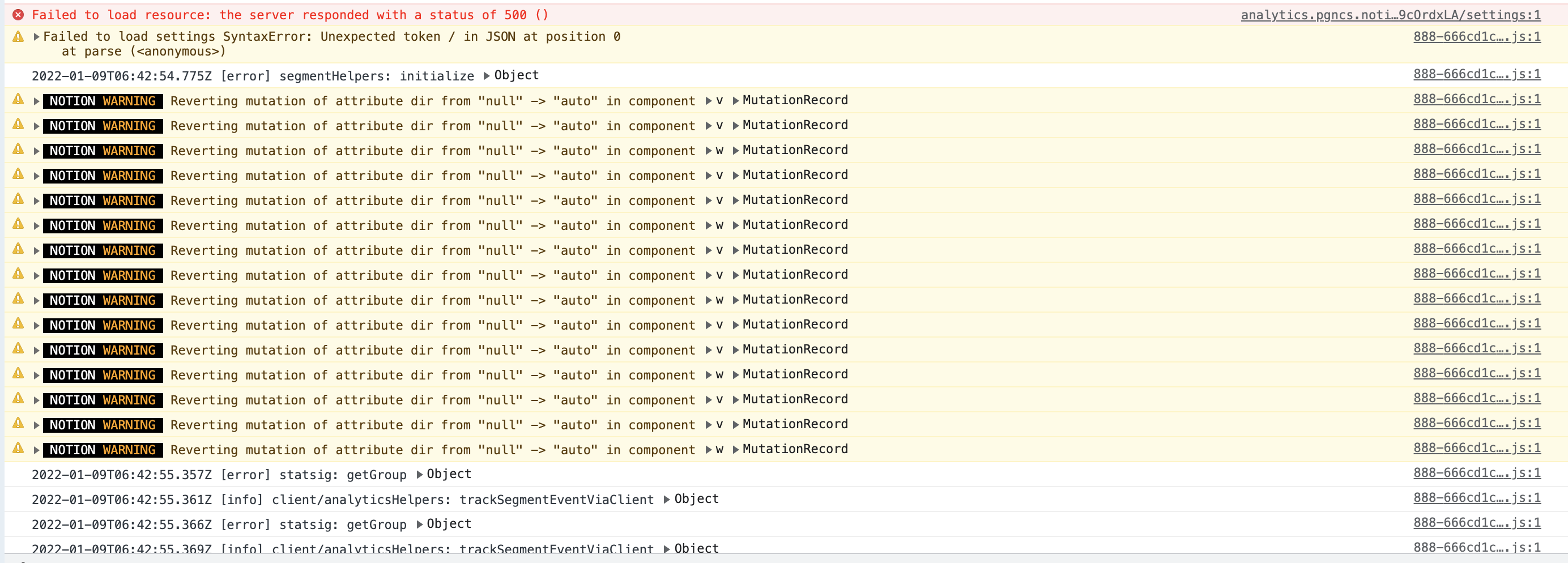Expand the Object in the segmentHelpers initialize log

click(487, 75)
